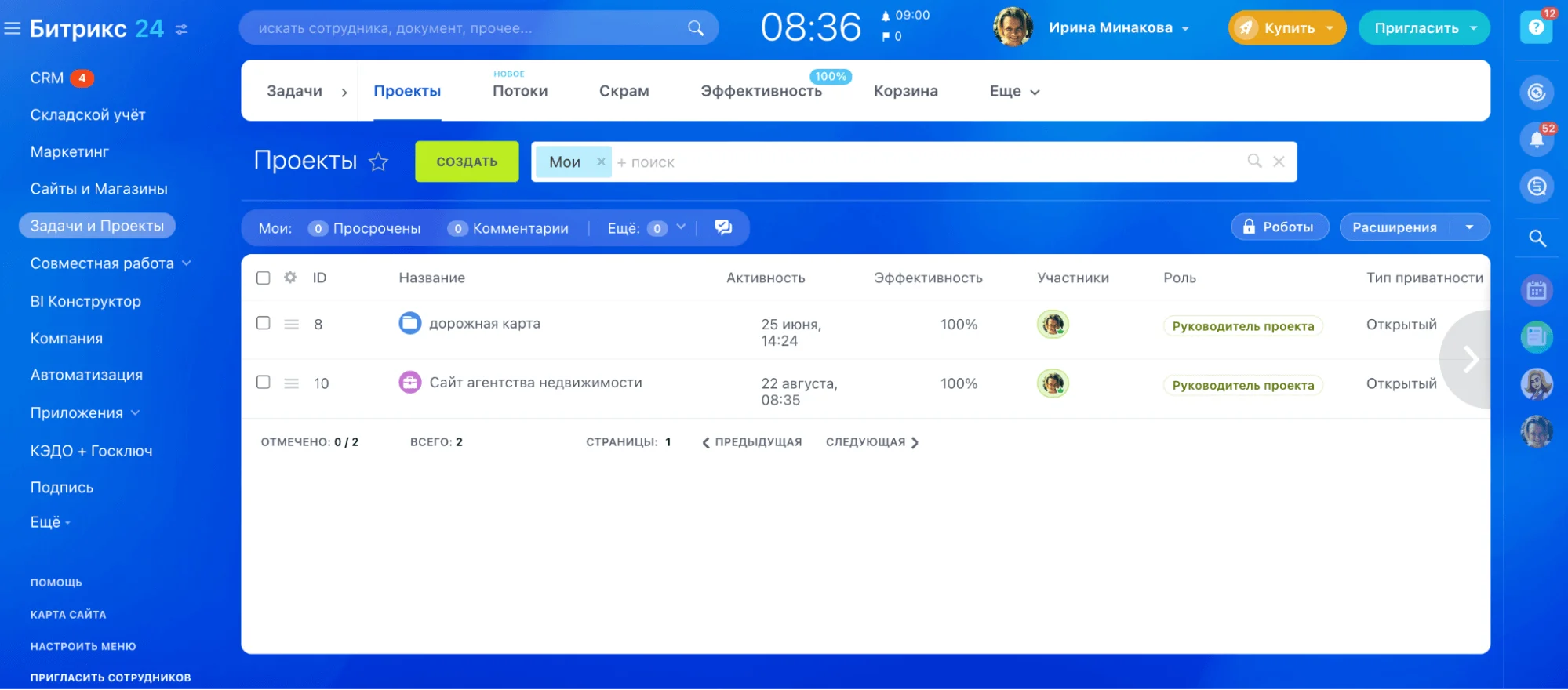Click the pink briefcase icon of Сайт агентства недвижимости
This screenshot has height=690, width=1568.
410,383
